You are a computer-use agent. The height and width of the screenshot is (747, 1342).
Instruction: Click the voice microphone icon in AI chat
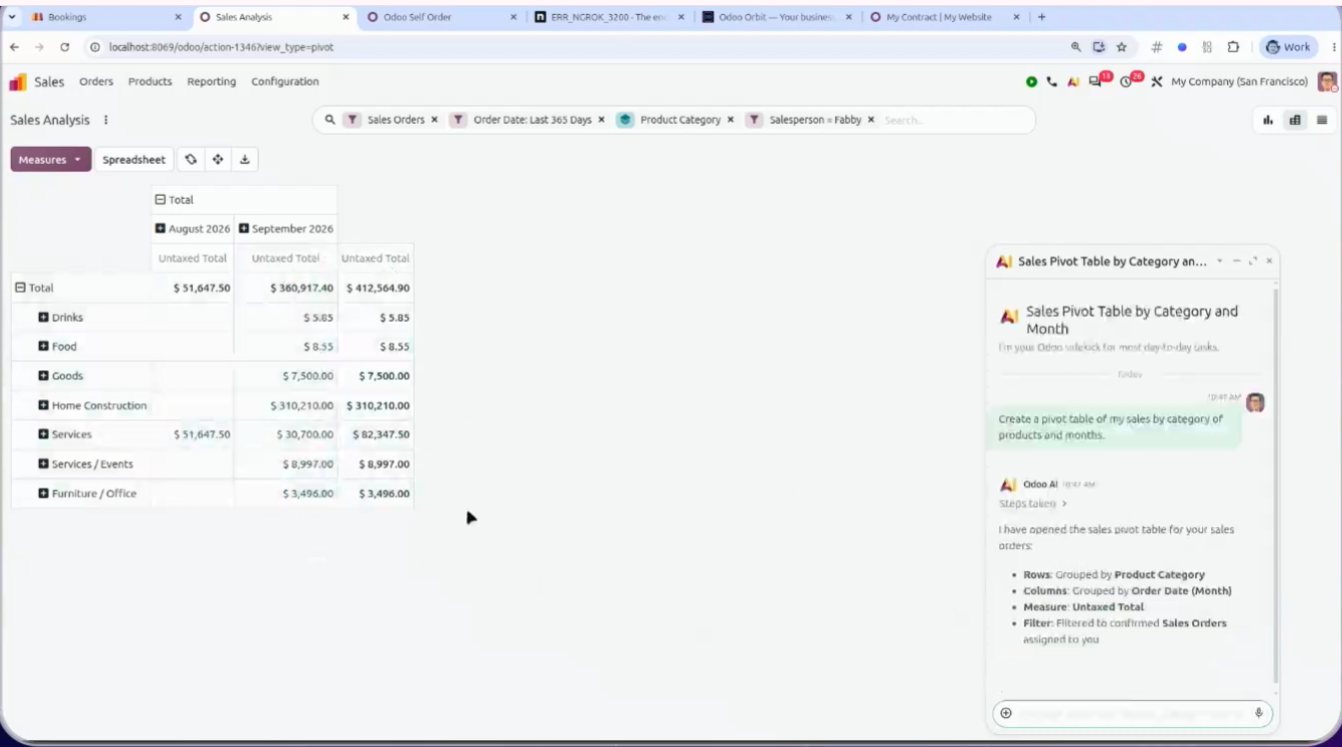click(x=1258, y=713)
